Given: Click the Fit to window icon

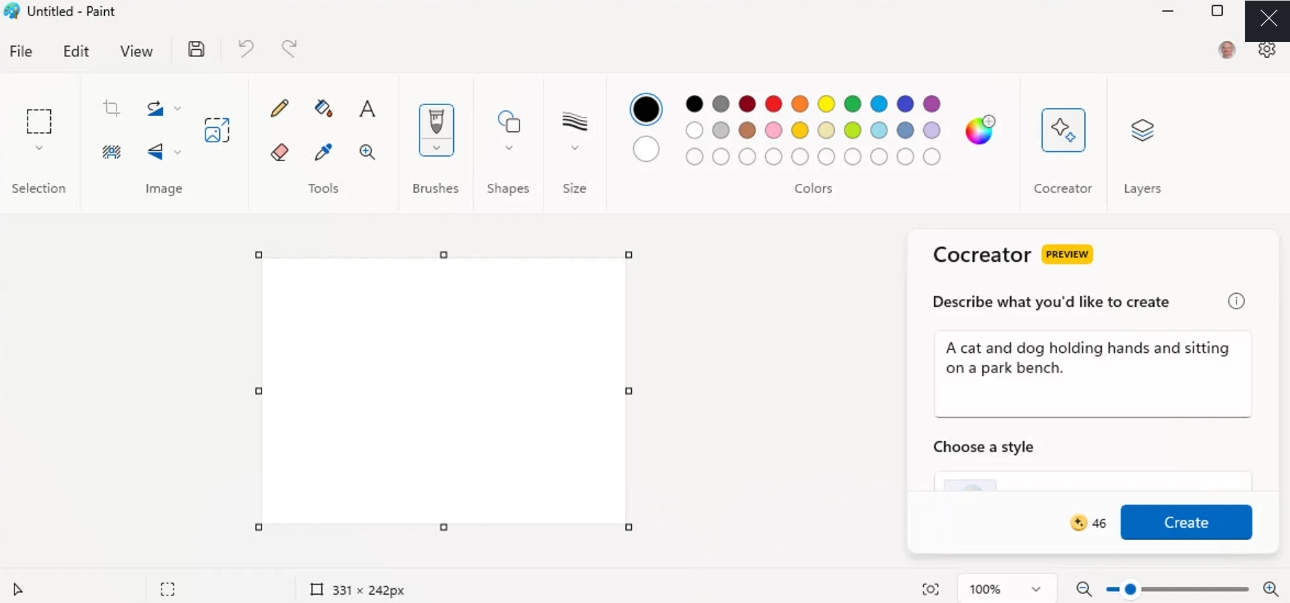Looking at the screenshot, I should tap(931, 590).
